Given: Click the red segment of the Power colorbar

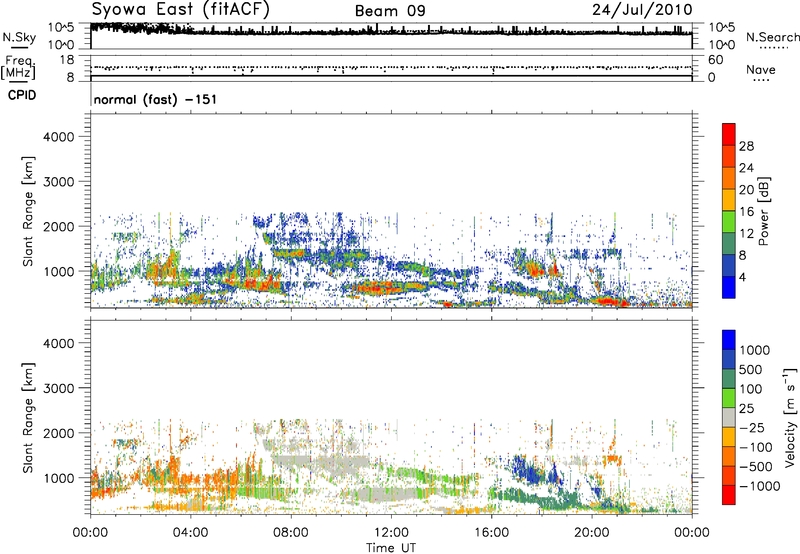Looking at the screenshot, I should click(x=729, y=133).
